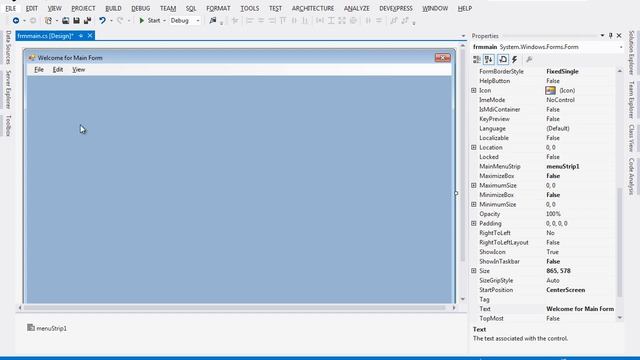Open the Server Explorer side tab
This screenshot has height=360, width=640.
click(x=8, y=89)
